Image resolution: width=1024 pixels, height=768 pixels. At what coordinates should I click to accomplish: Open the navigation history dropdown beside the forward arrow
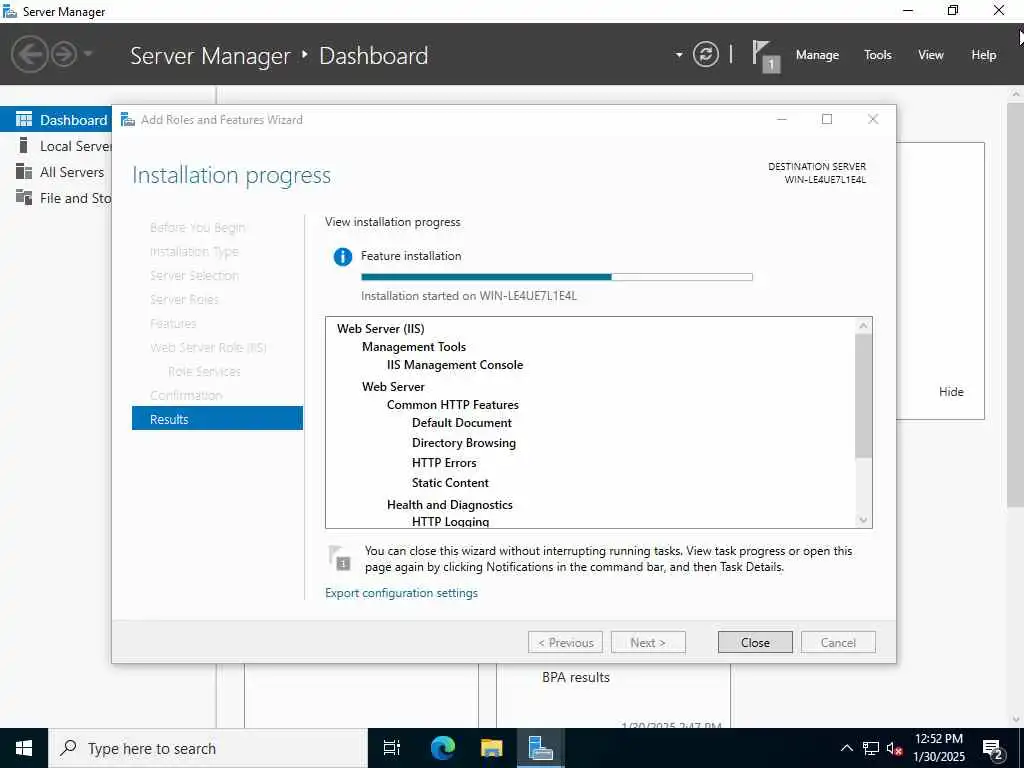88,54
